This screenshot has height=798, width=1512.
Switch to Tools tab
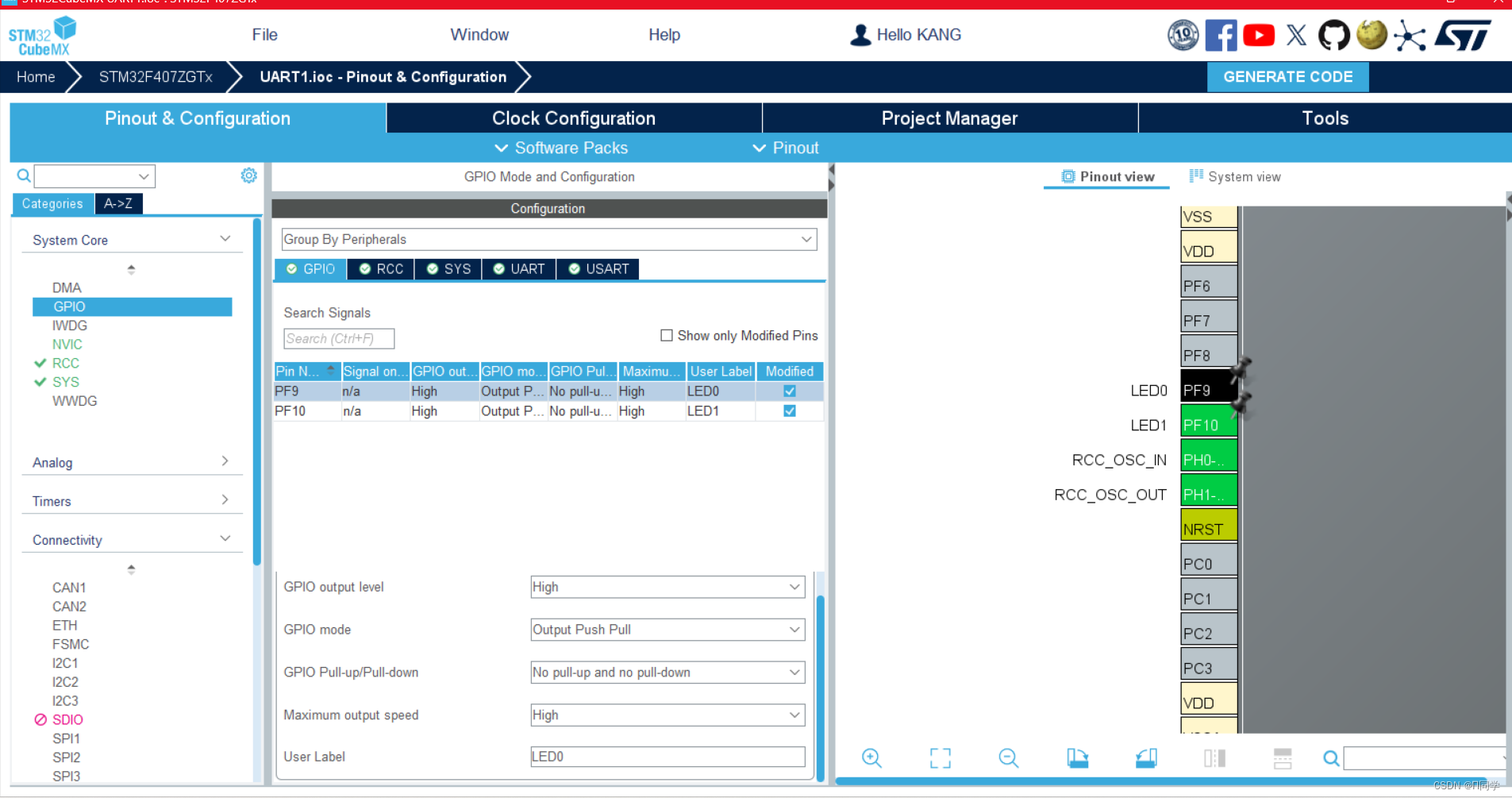pyautogui.click(x=1325, y=118)
